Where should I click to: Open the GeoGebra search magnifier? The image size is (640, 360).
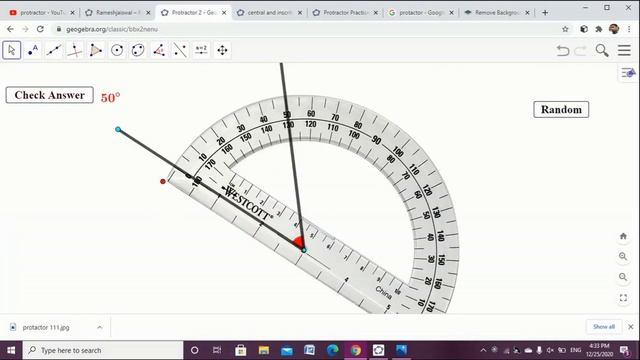[x=602, y=50]
